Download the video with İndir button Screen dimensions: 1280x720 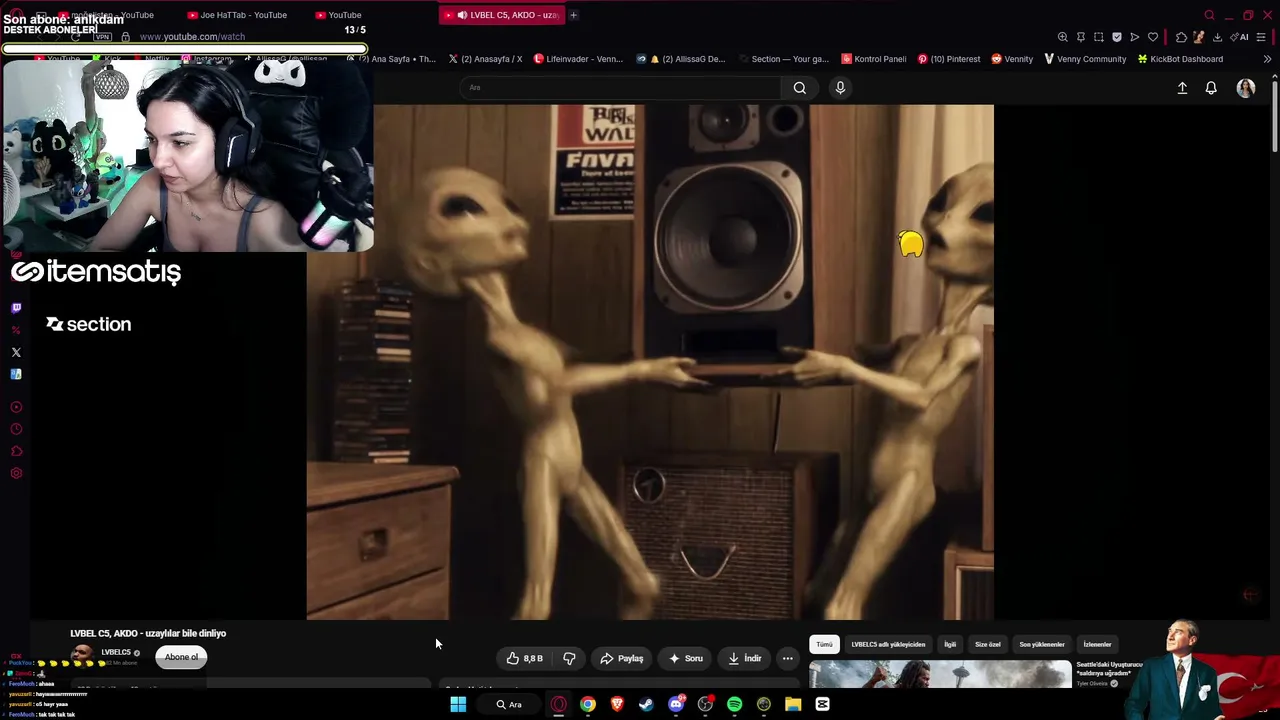745,658
